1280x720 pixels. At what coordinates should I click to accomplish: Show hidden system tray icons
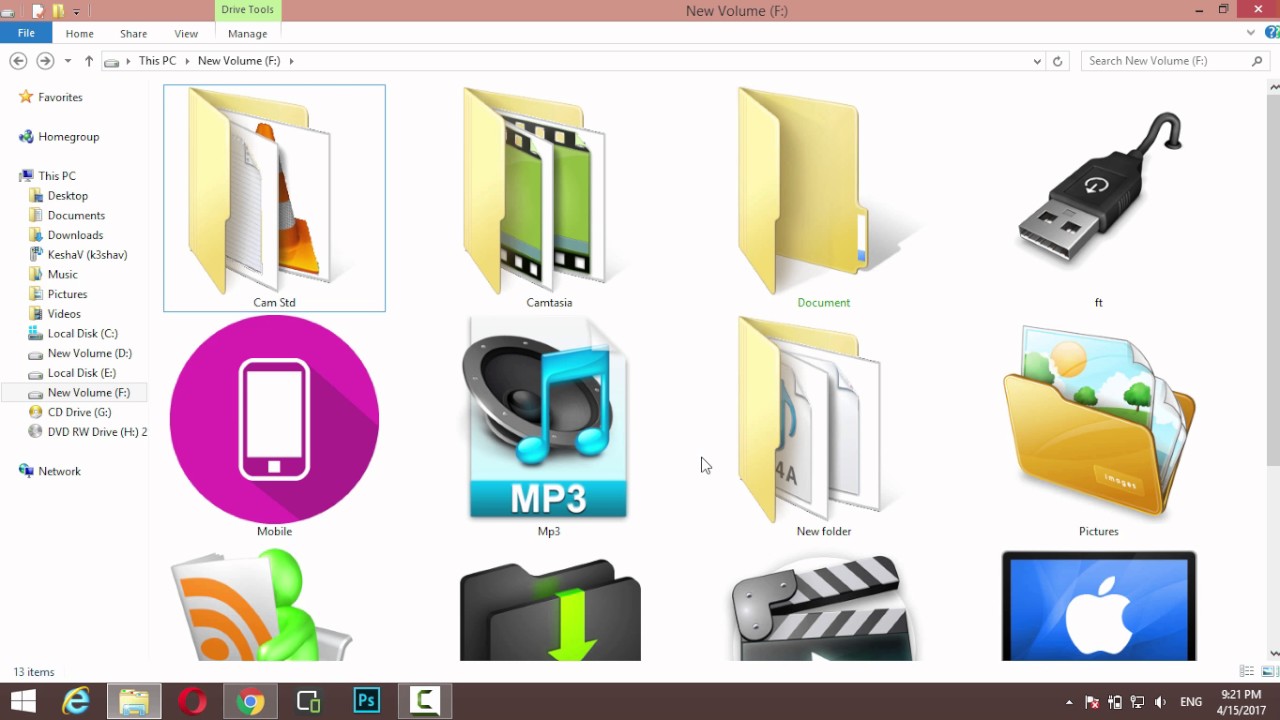coord(1069,701)
